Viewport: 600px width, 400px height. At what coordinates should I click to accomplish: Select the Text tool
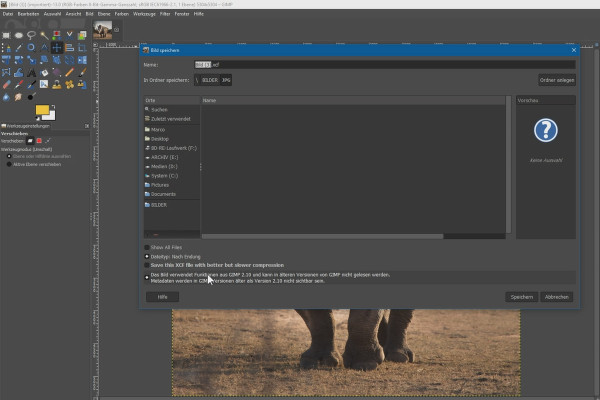31,72
